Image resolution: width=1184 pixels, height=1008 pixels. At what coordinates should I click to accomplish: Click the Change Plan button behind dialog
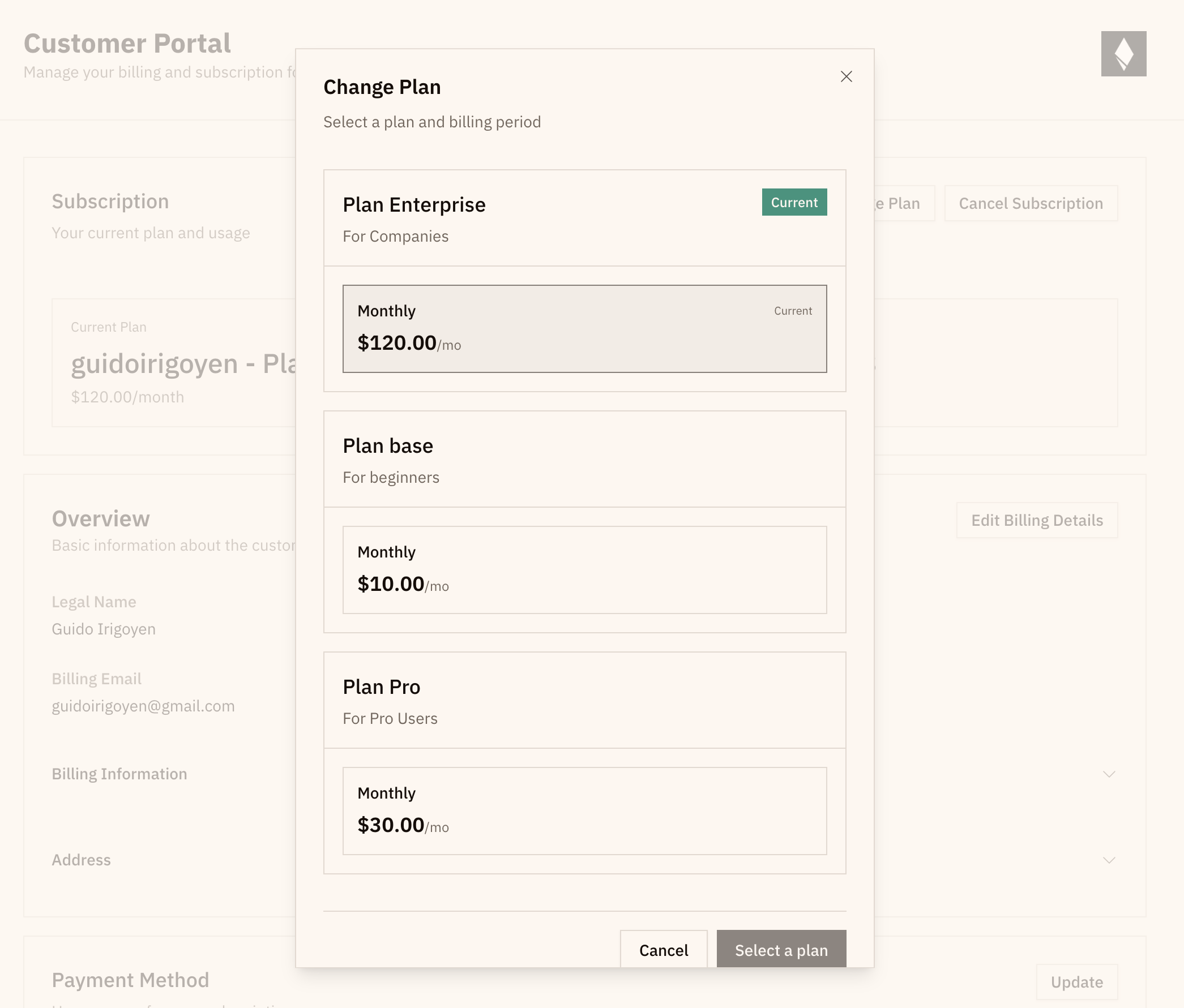point(904,203)
